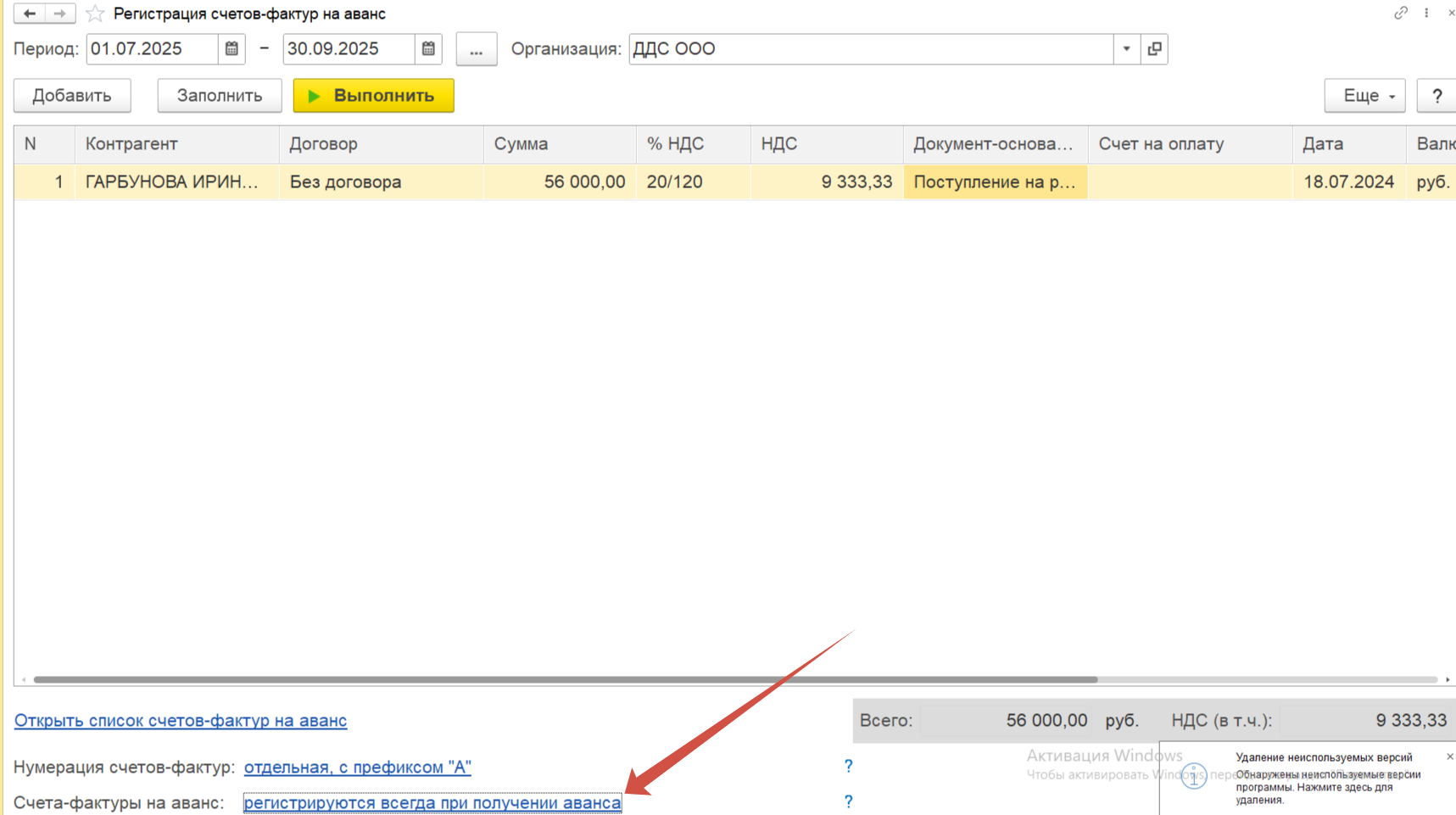
Task: Click advance invoice registration rule link
Action: tap(432, 802)
